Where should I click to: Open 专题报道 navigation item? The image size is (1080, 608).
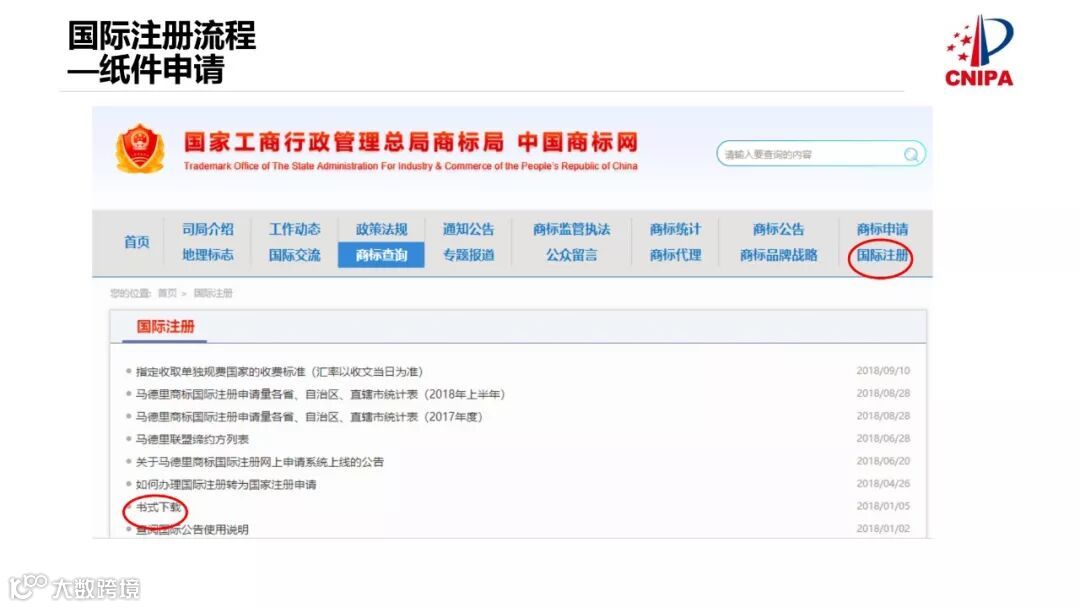tap(468, 255)
